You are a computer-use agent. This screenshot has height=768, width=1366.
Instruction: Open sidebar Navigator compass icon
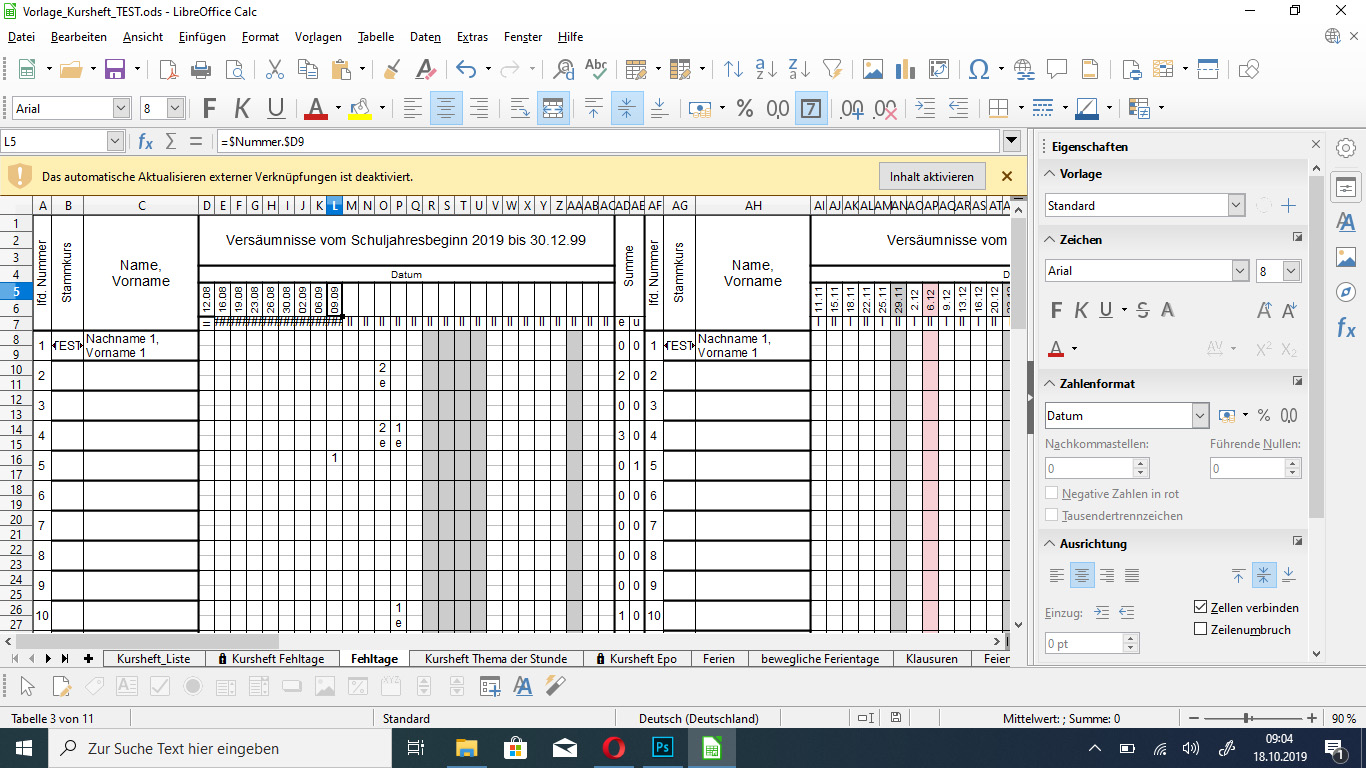(x=1346, y=292)
